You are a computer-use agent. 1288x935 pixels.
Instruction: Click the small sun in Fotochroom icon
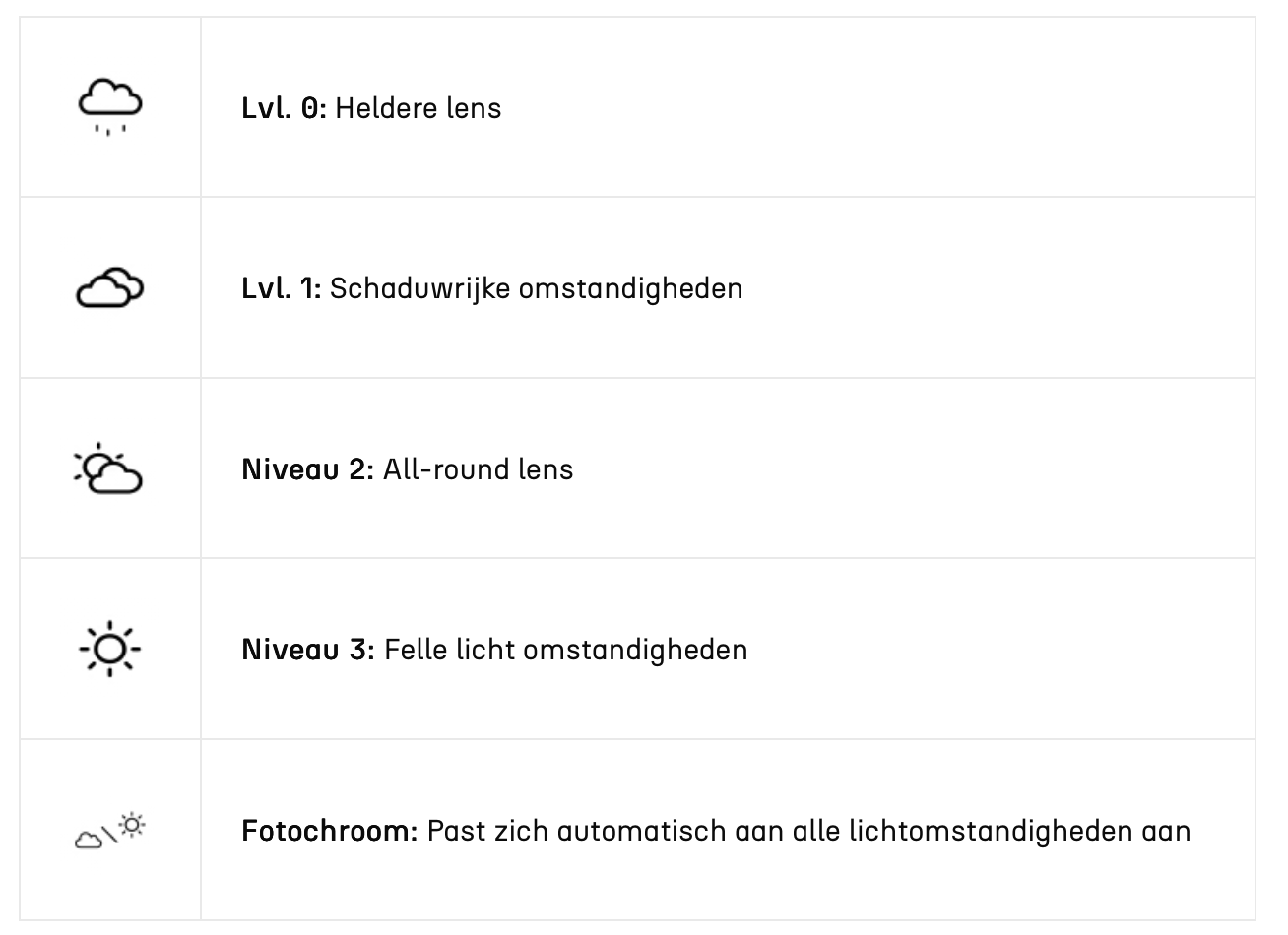click(x=133, y=824)
